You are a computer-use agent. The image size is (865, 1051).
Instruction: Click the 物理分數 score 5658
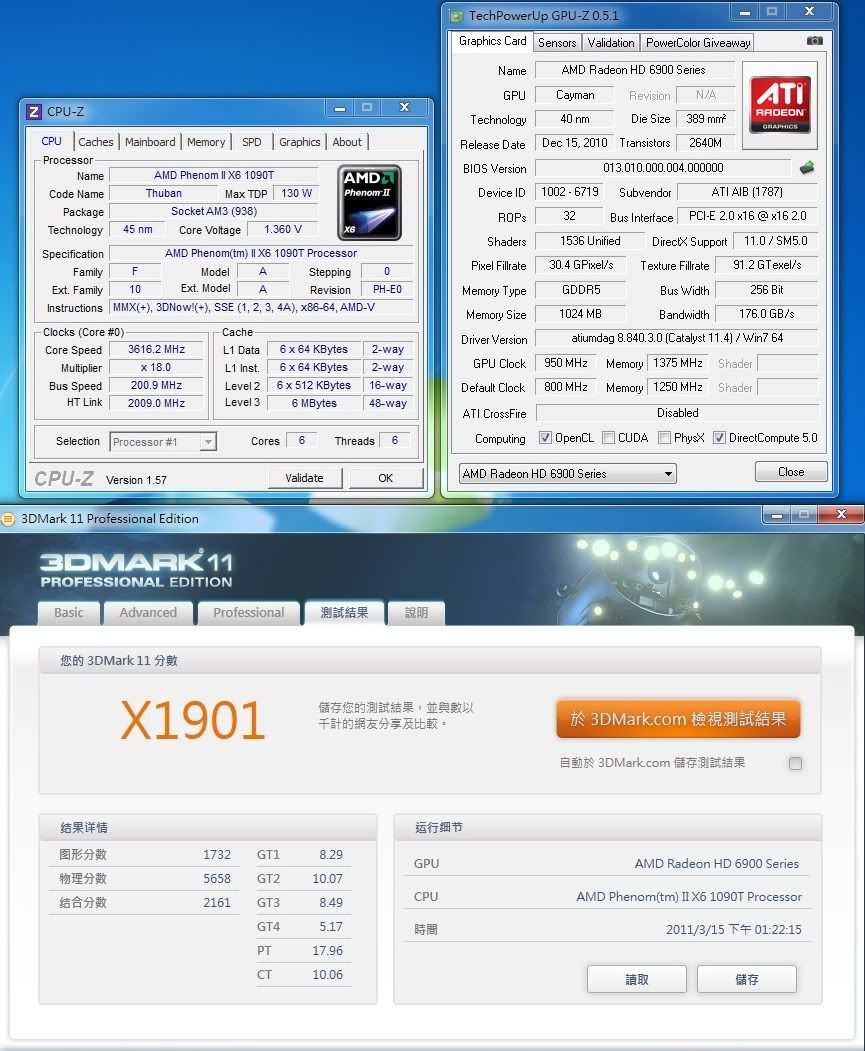[216, 879]
